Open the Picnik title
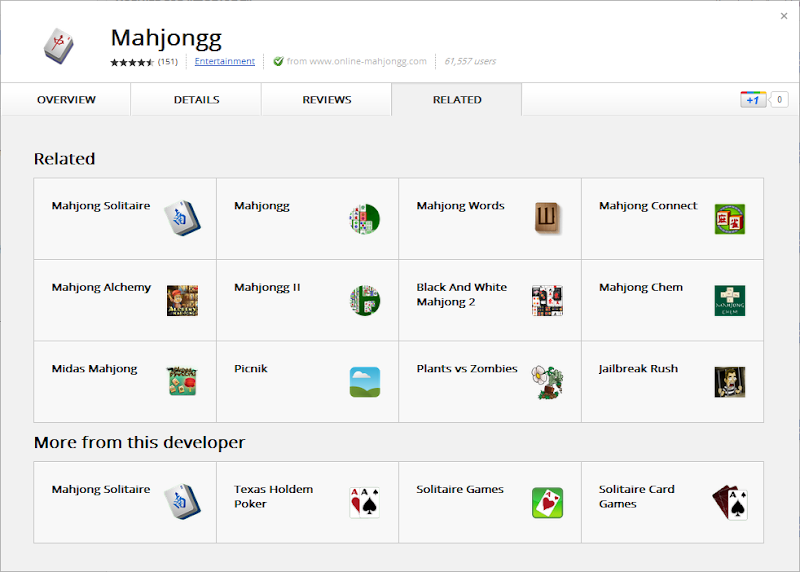800x572 pixels. pos(251,368)
